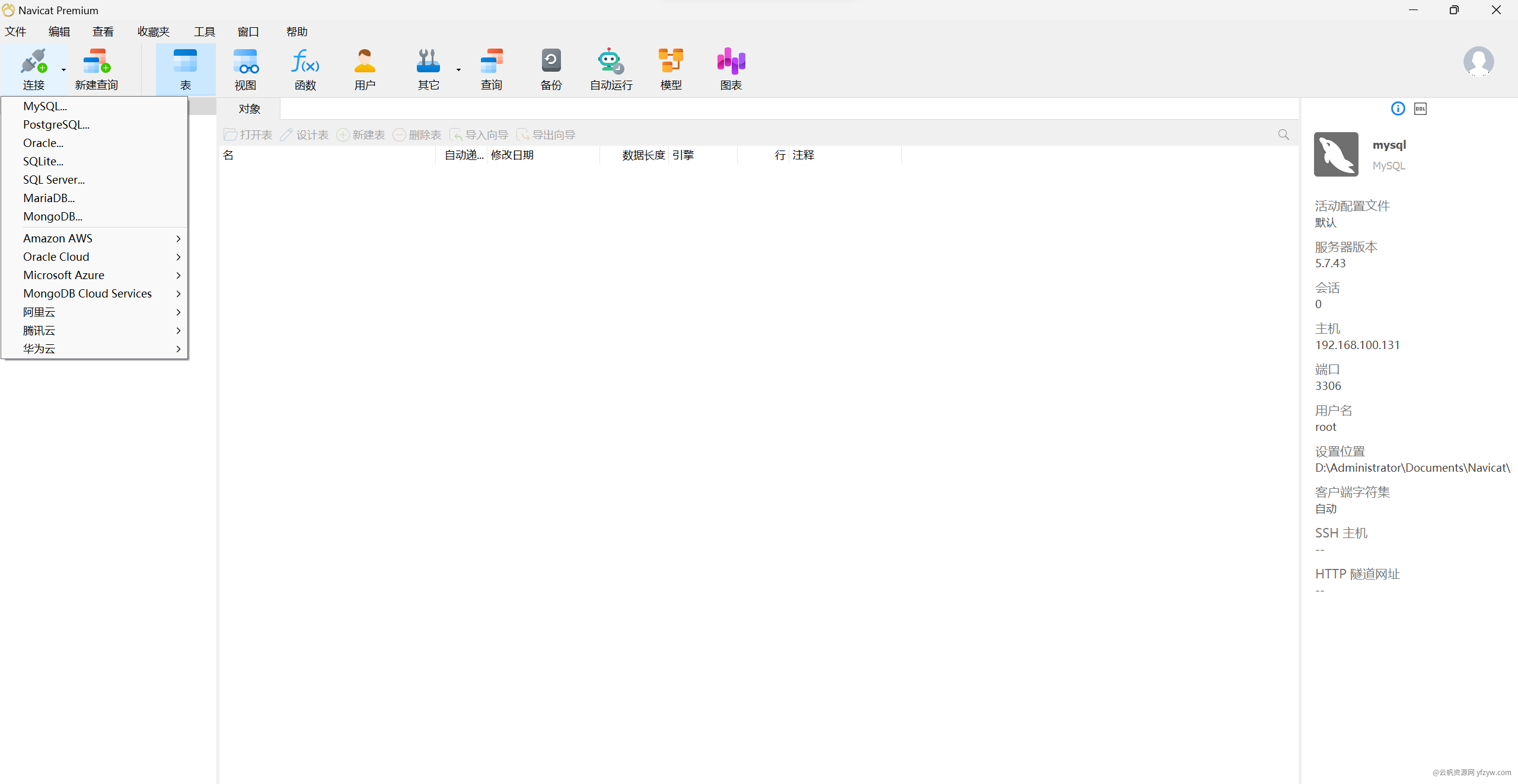Open the Query (查询) toolbar icon
Screen dimensions: 1518x784
[491, 62]
